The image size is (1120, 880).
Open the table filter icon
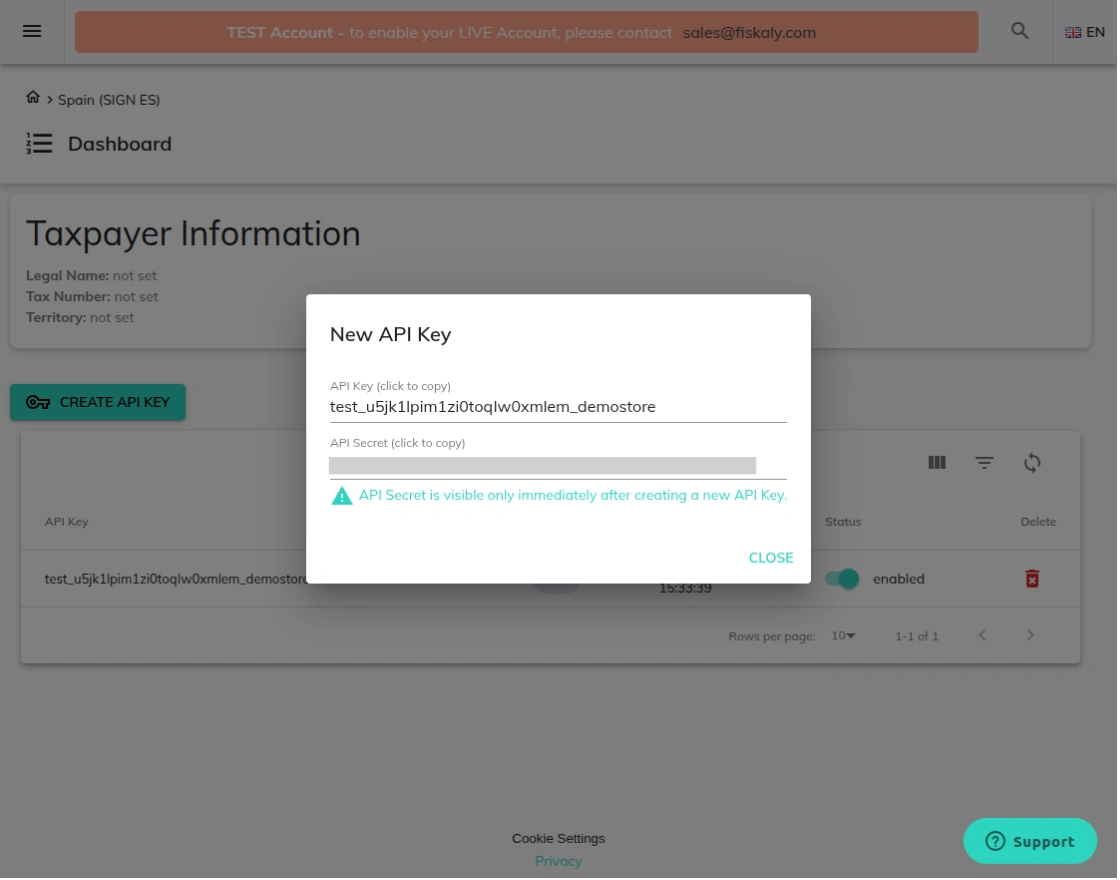[986, 464]
